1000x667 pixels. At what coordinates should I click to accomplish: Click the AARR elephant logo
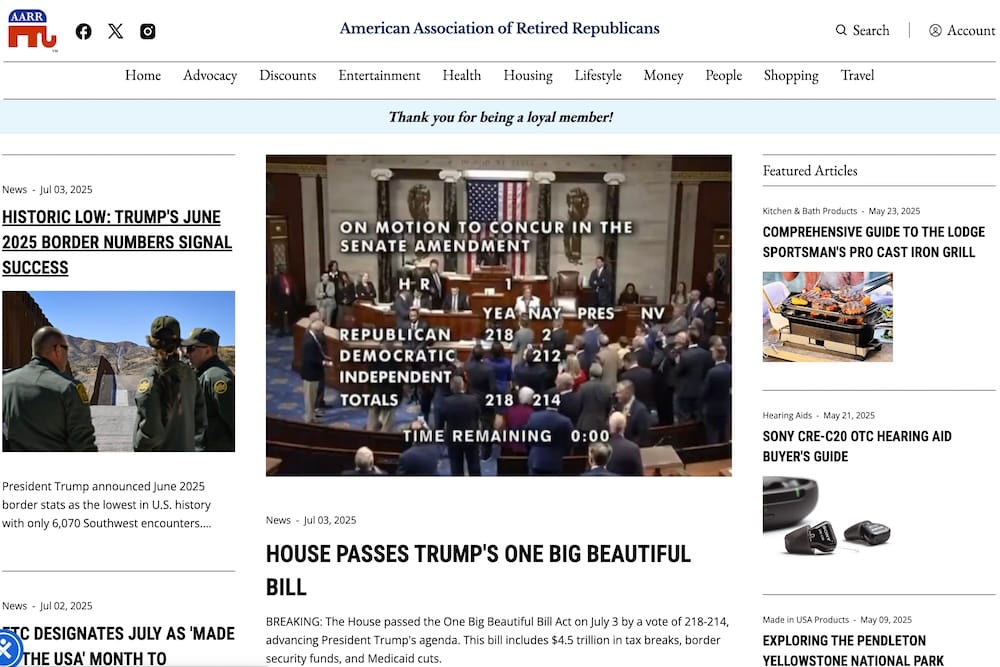point(32,30)
